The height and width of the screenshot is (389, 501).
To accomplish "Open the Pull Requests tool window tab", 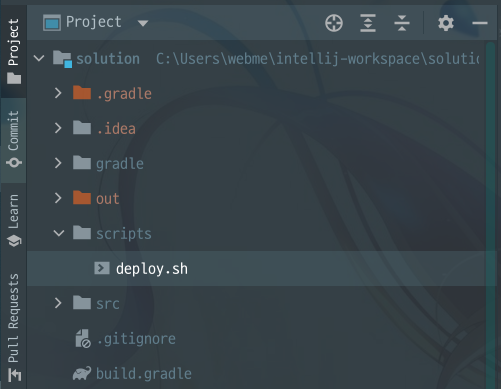I will [13, 327].
